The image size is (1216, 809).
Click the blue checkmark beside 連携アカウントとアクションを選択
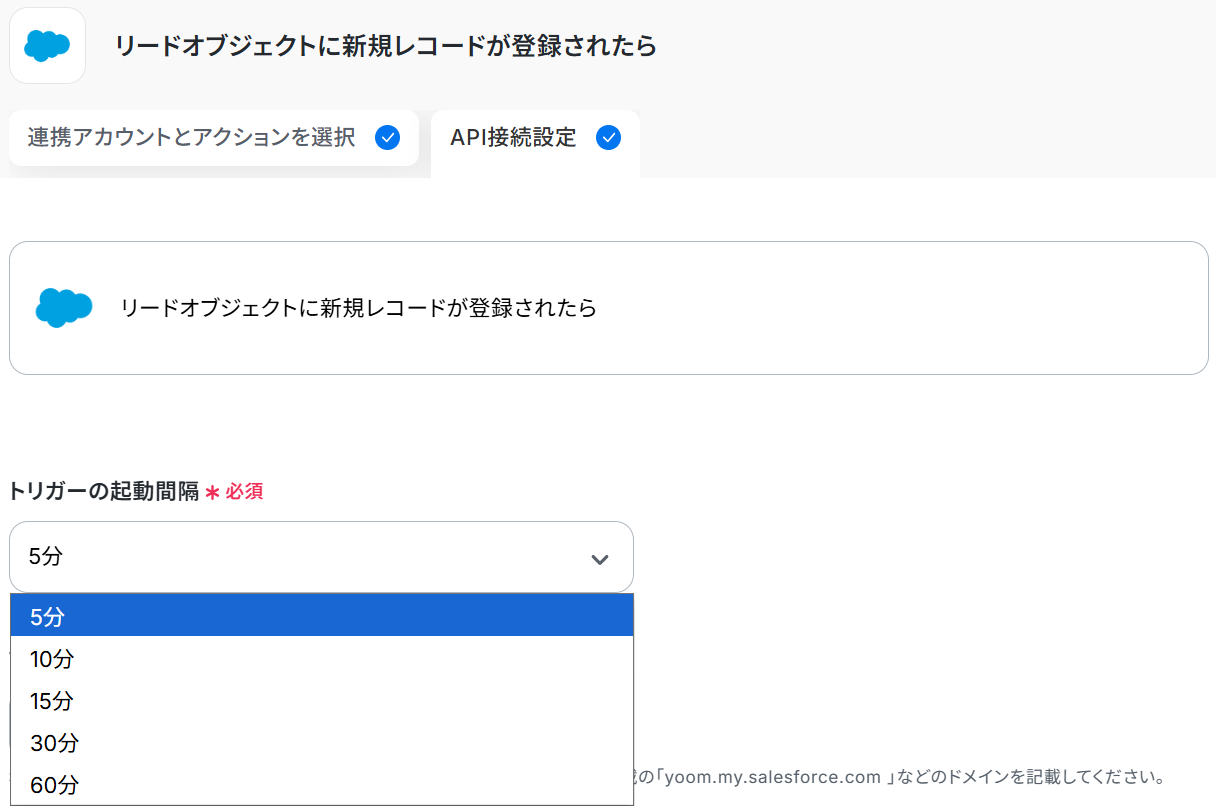coord(387,138)
